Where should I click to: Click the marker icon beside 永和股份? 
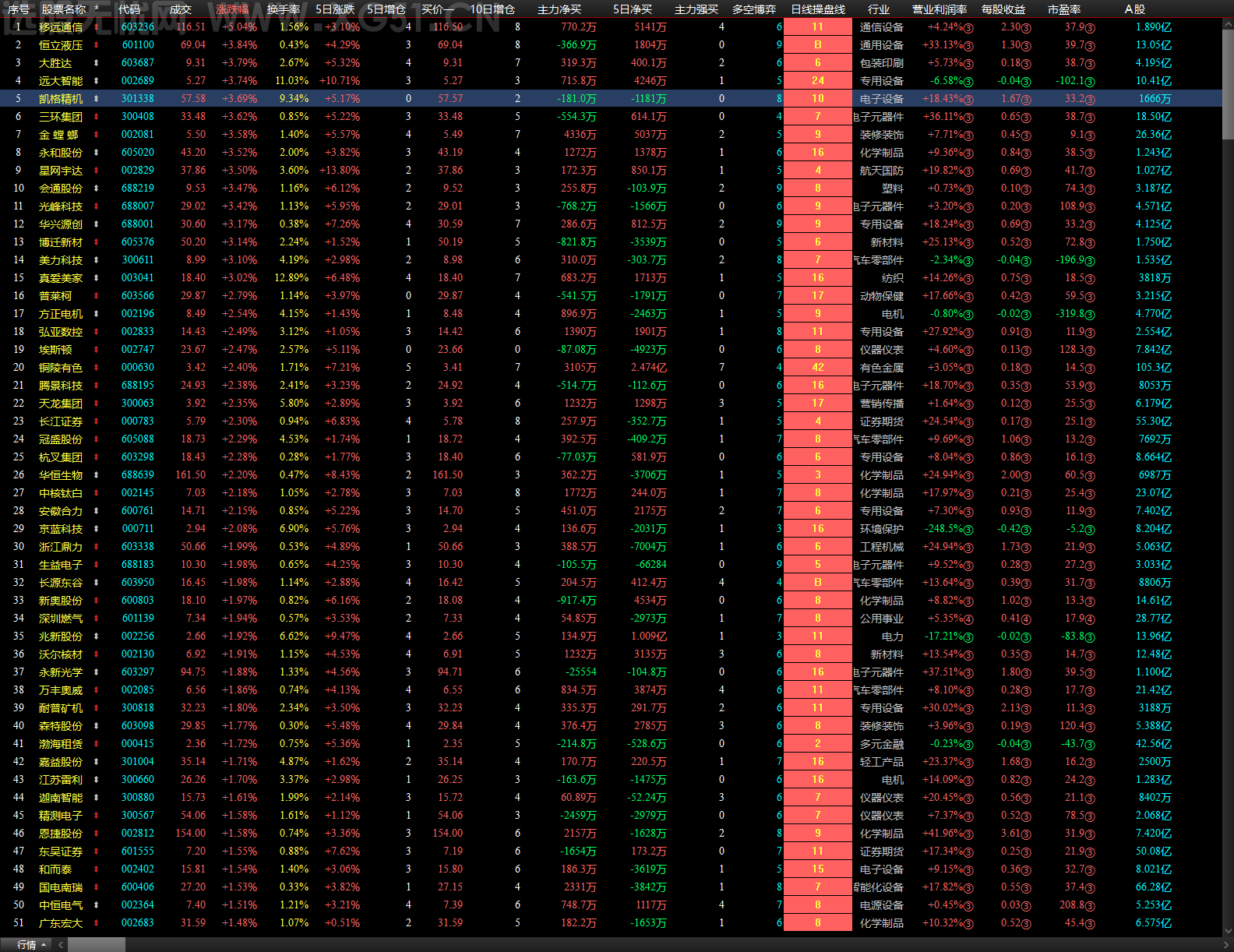coord(97,153)
